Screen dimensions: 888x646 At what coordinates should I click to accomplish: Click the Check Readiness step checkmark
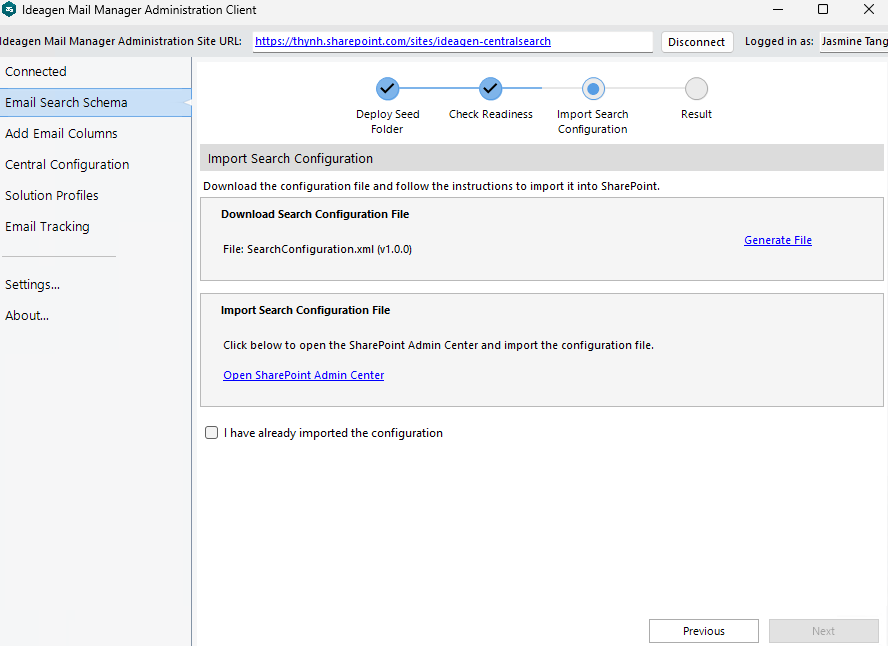click(490, 89)
